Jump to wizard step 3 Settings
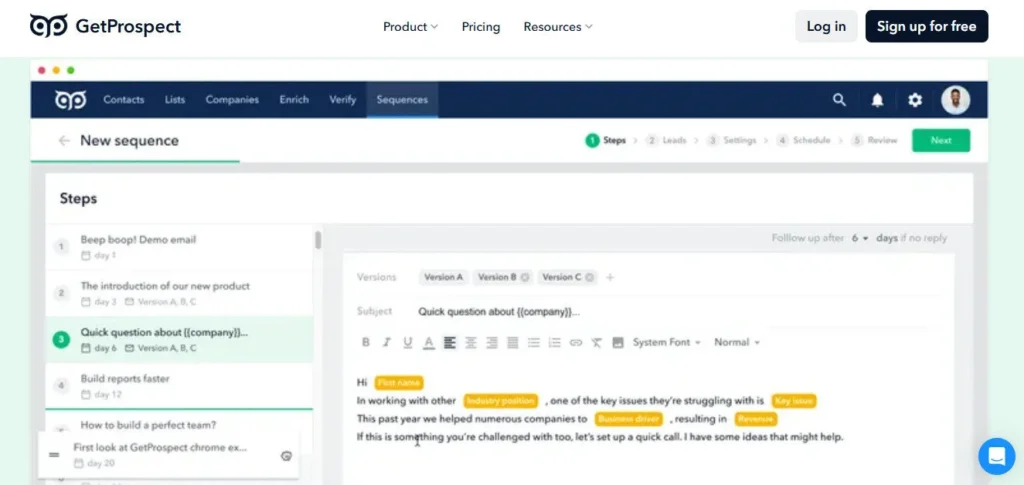The width and height of the screenshot is (1024, 485). pyautogui.click(x=731, y=140)
